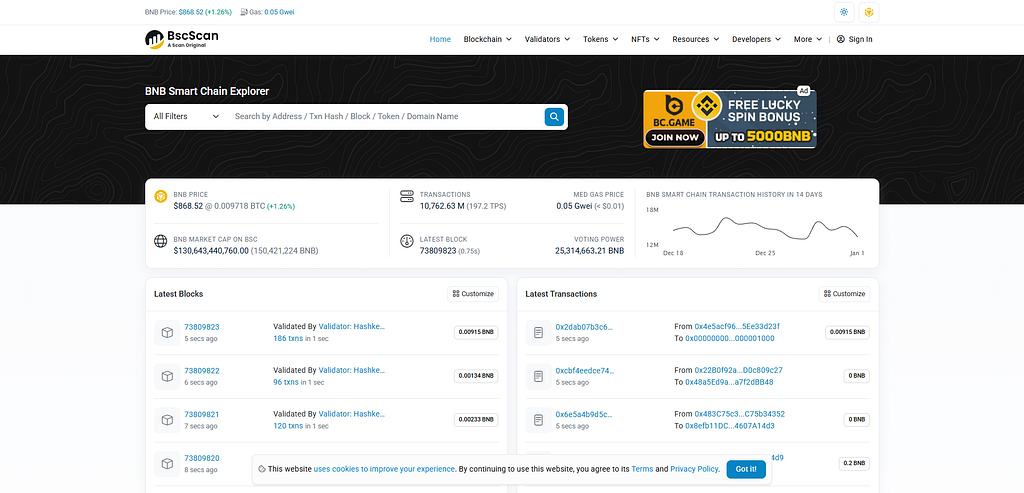The width and height of the screenshot is (1024, 493).
Task: Click the BNB coin icon beside BNB Price
Action: point(161,196)
